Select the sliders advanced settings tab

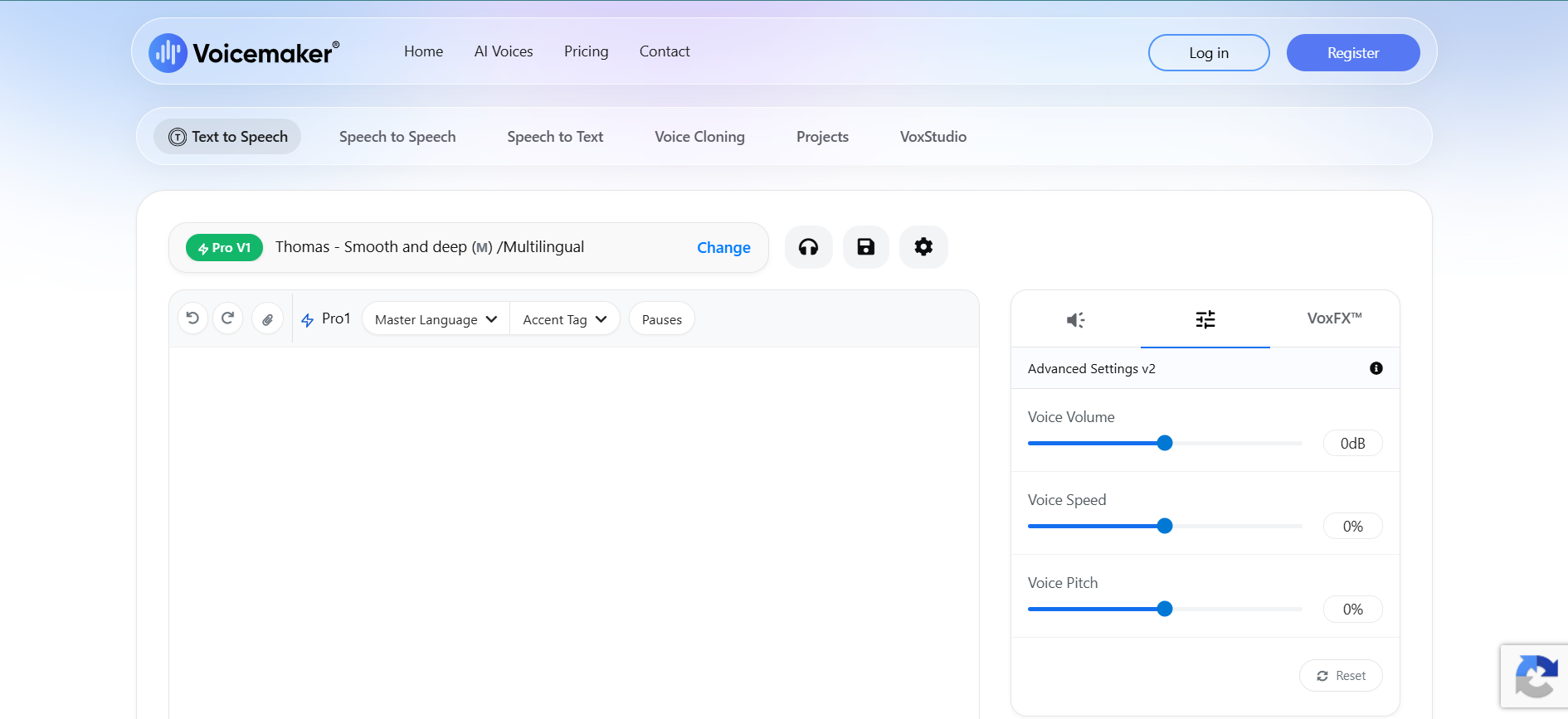[1205, 319]
